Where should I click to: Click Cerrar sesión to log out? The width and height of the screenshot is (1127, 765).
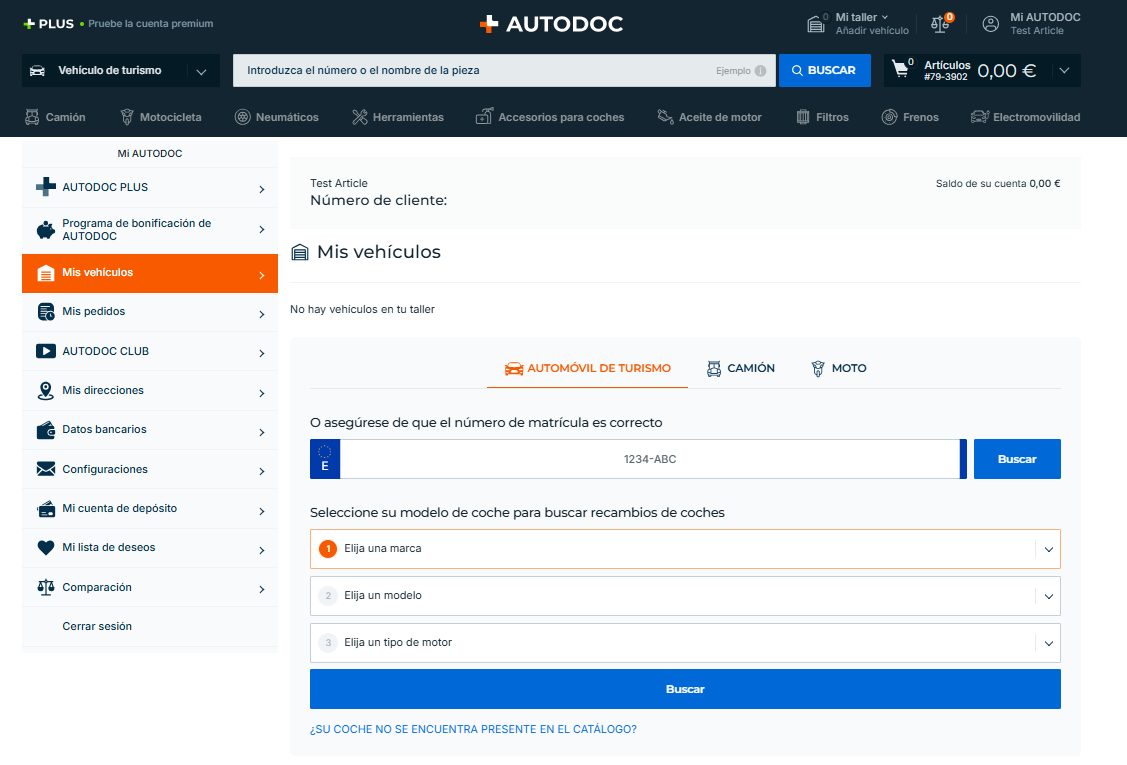pos(97,626)
